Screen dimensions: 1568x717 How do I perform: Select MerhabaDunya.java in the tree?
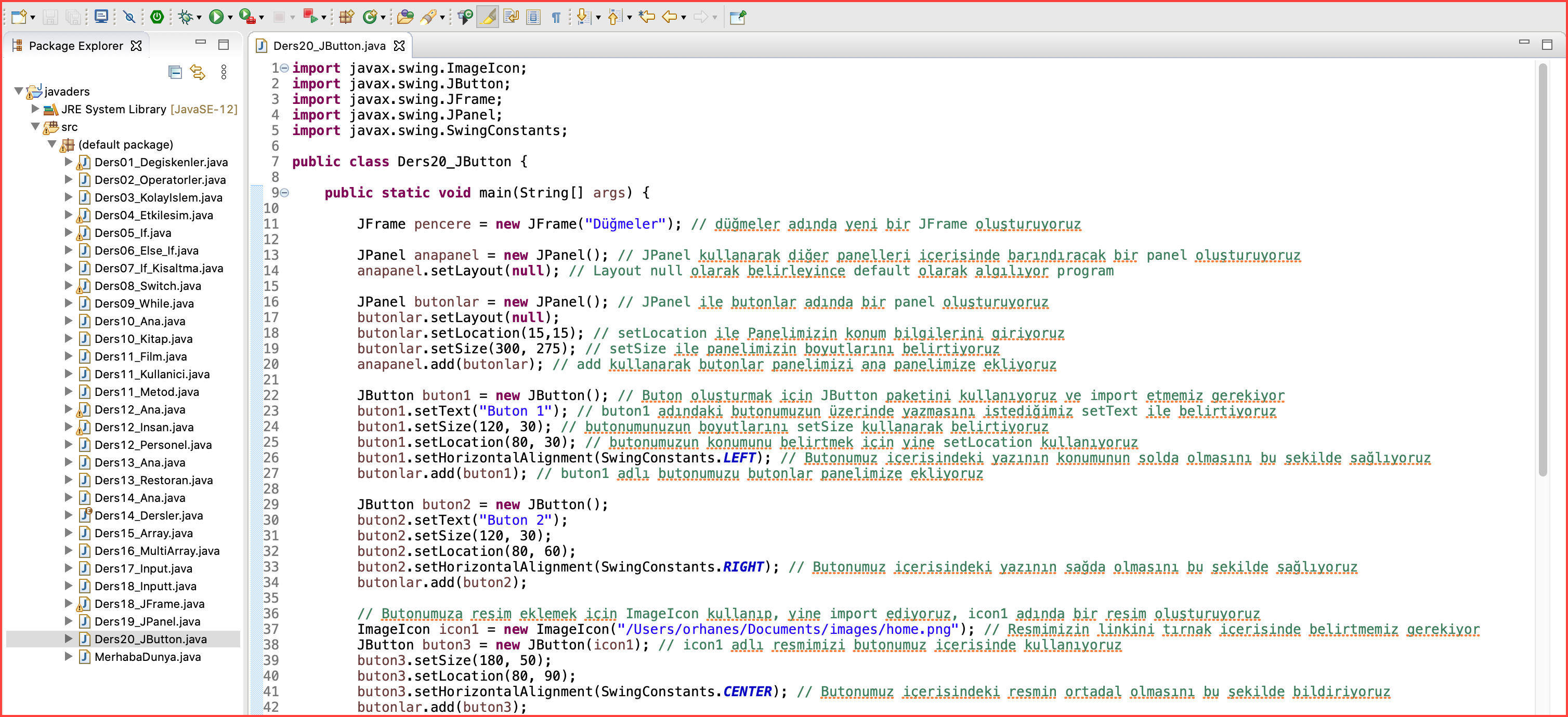pyautogui.click(x=147, y=657)
